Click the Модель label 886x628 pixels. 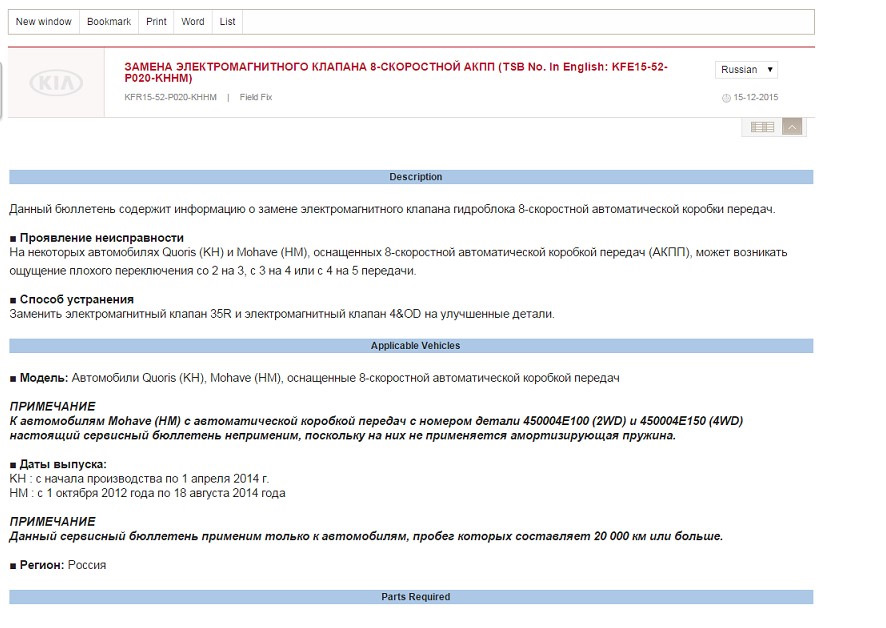[44, 378]
